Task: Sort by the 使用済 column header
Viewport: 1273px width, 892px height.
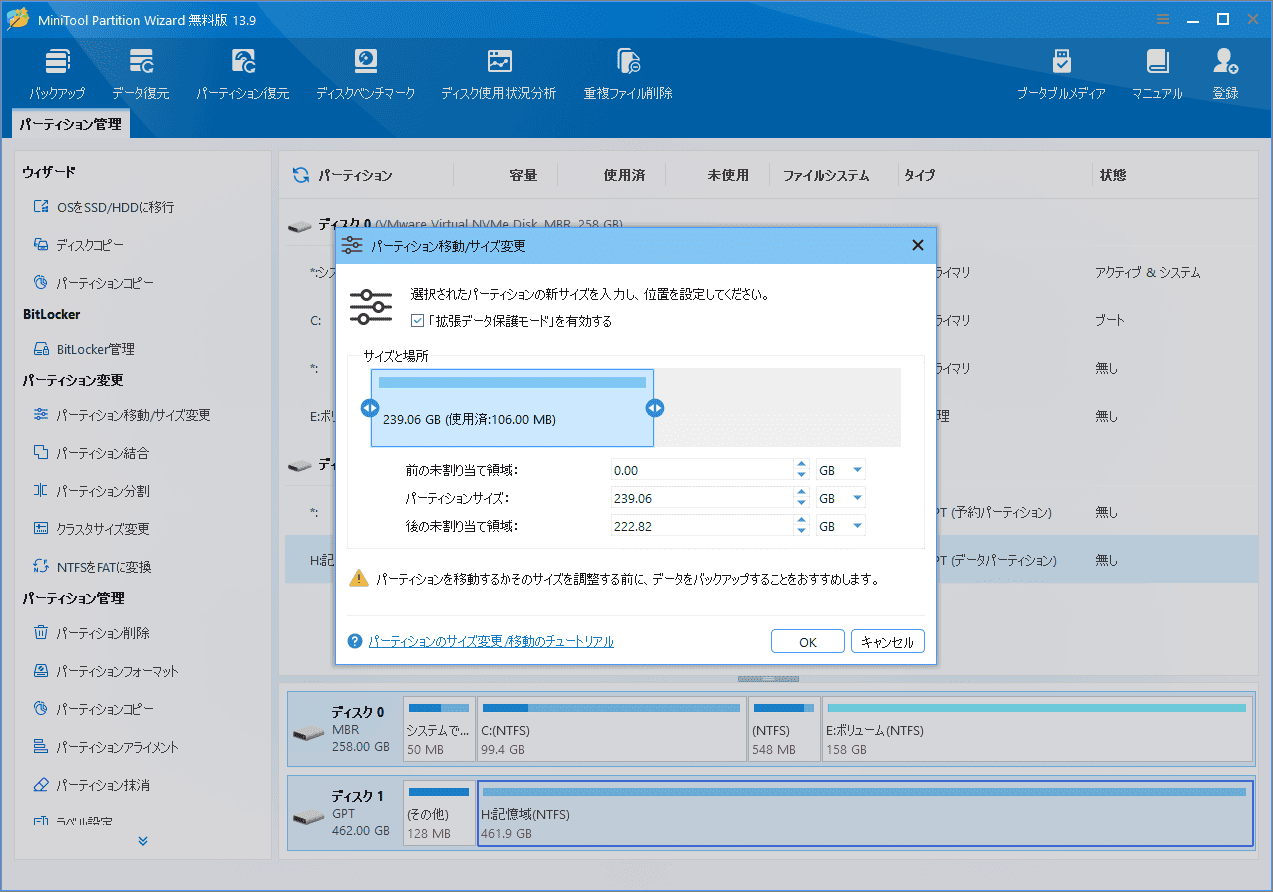Action: [624, 175]
